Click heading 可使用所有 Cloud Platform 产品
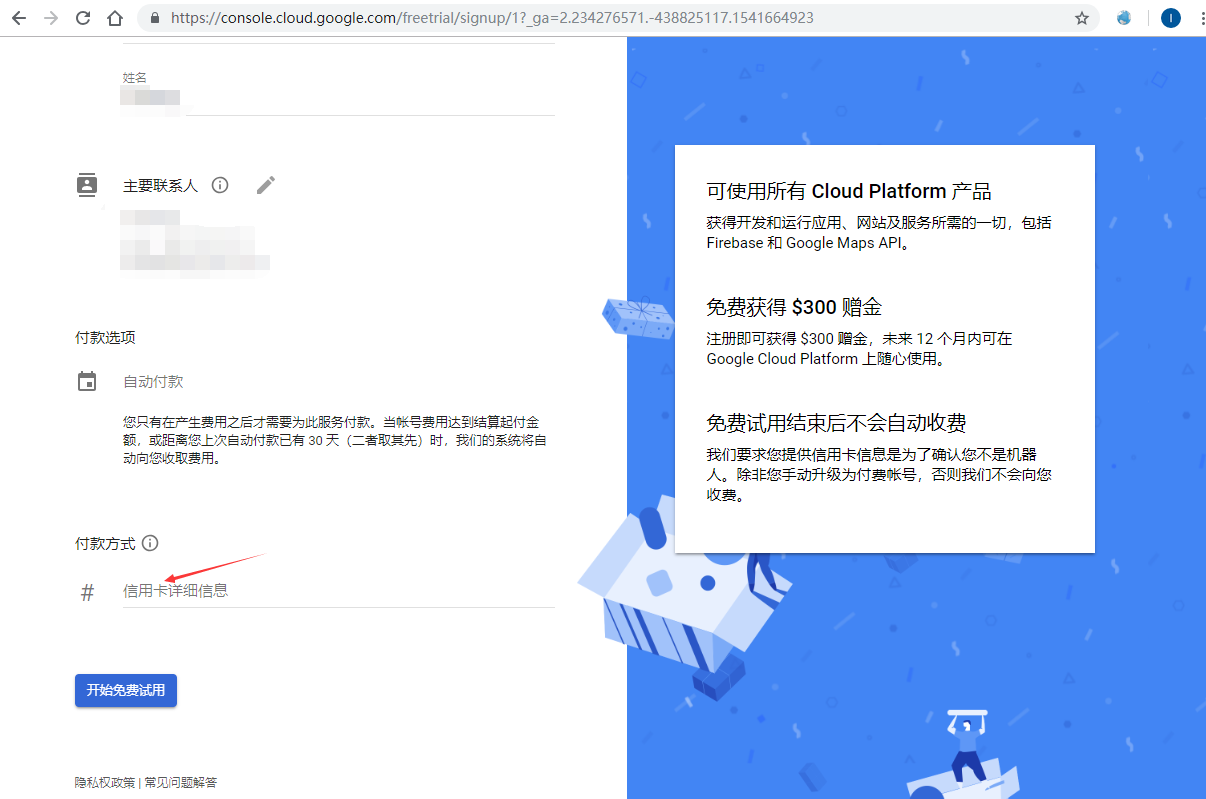Screen dimensions: 1206x799 [849, 192]
